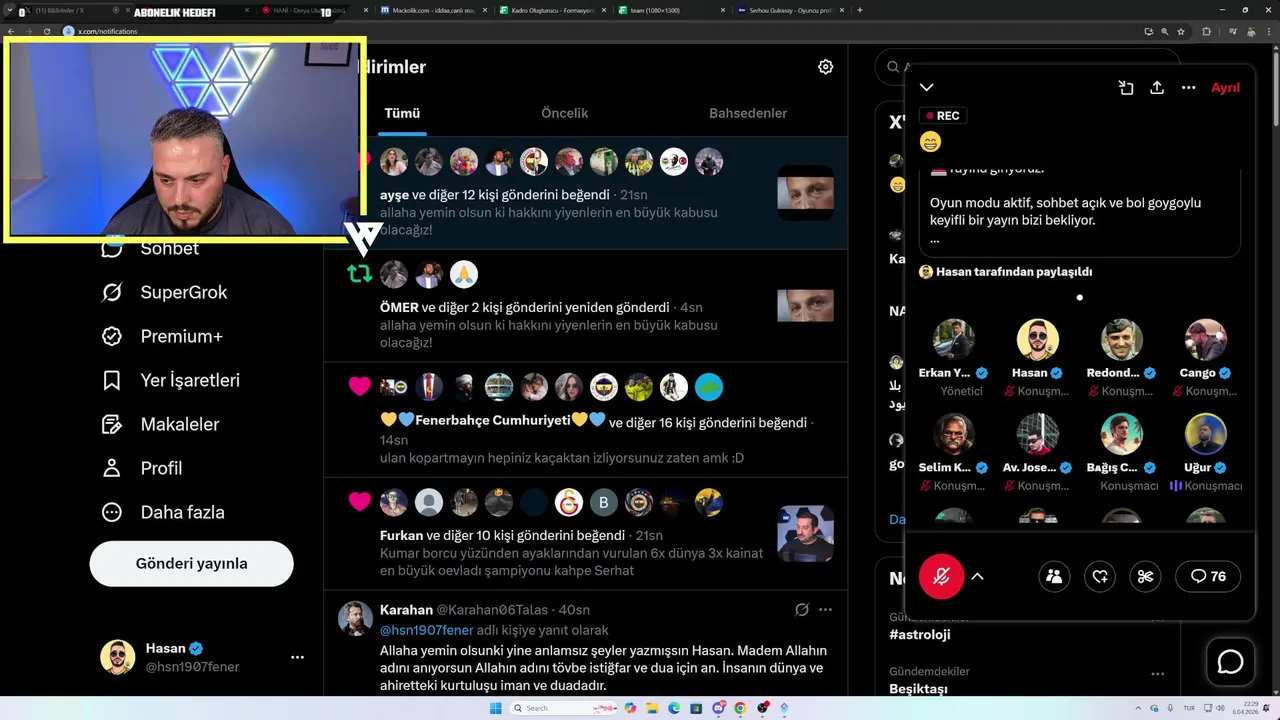The width and height of the screenshot is (1280, 720).
Task: Switch to Kadro Oluşturucu browser tab
Action: (x=554, y=10)
